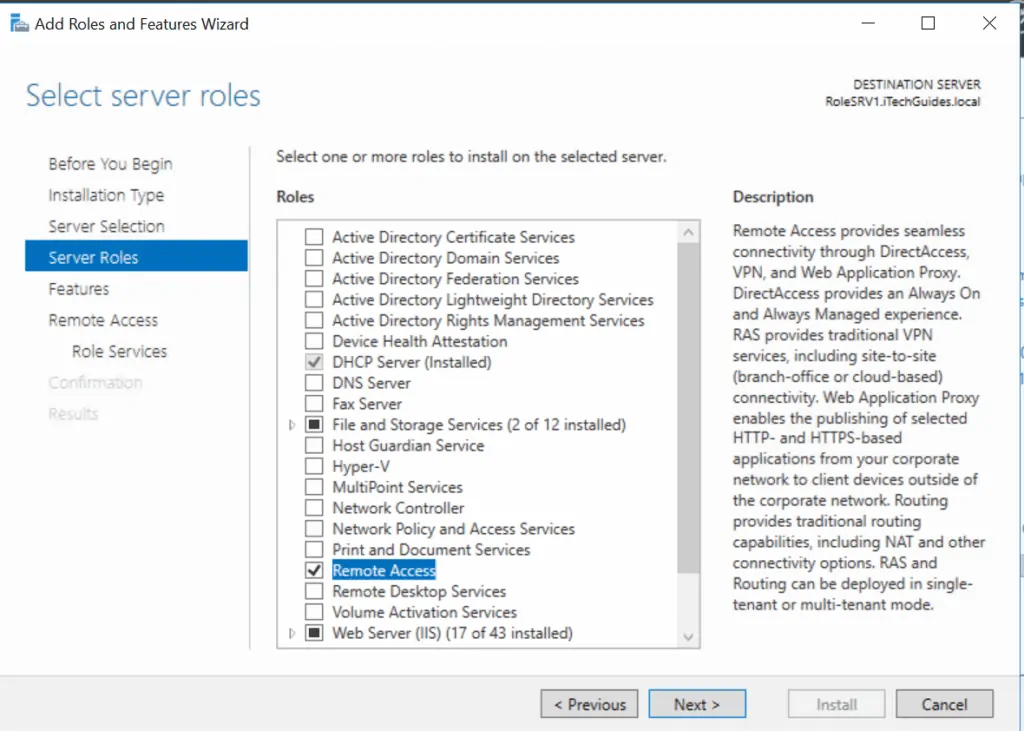Click roles list scroll down arrow

[x=688, y=637]
